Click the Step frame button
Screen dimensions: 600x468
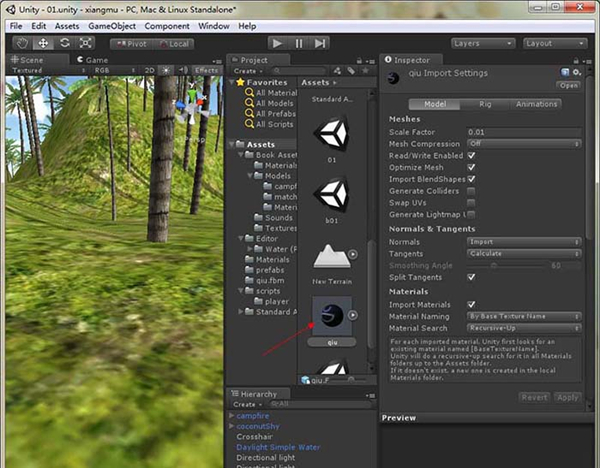320,43
